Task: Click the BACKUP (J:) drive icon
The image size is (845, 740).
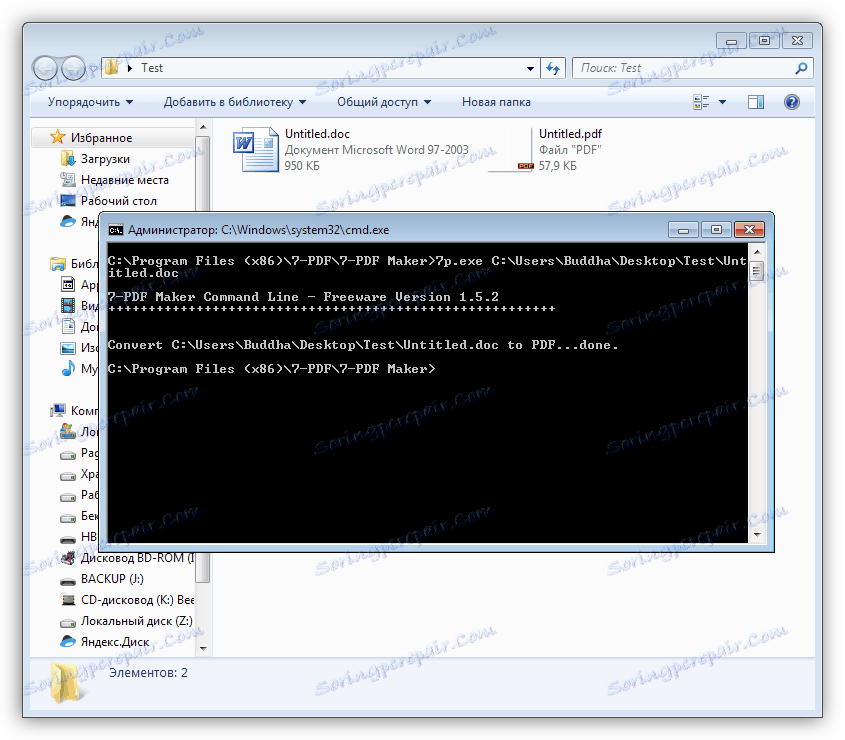Action: 68,581
